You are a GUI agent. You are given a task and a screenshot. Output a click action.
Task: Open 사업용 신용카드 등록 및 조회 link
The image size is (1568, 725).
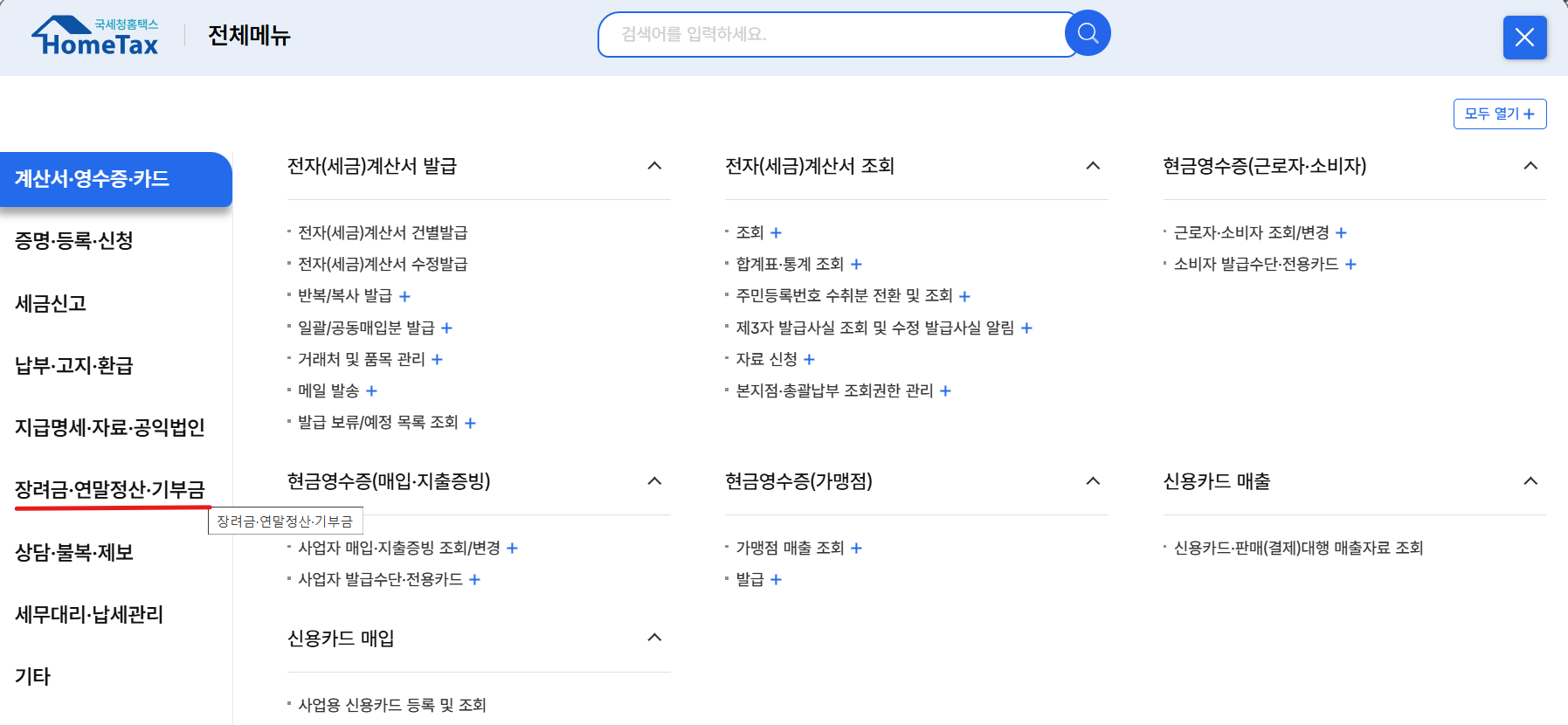[x=392, y=705]
